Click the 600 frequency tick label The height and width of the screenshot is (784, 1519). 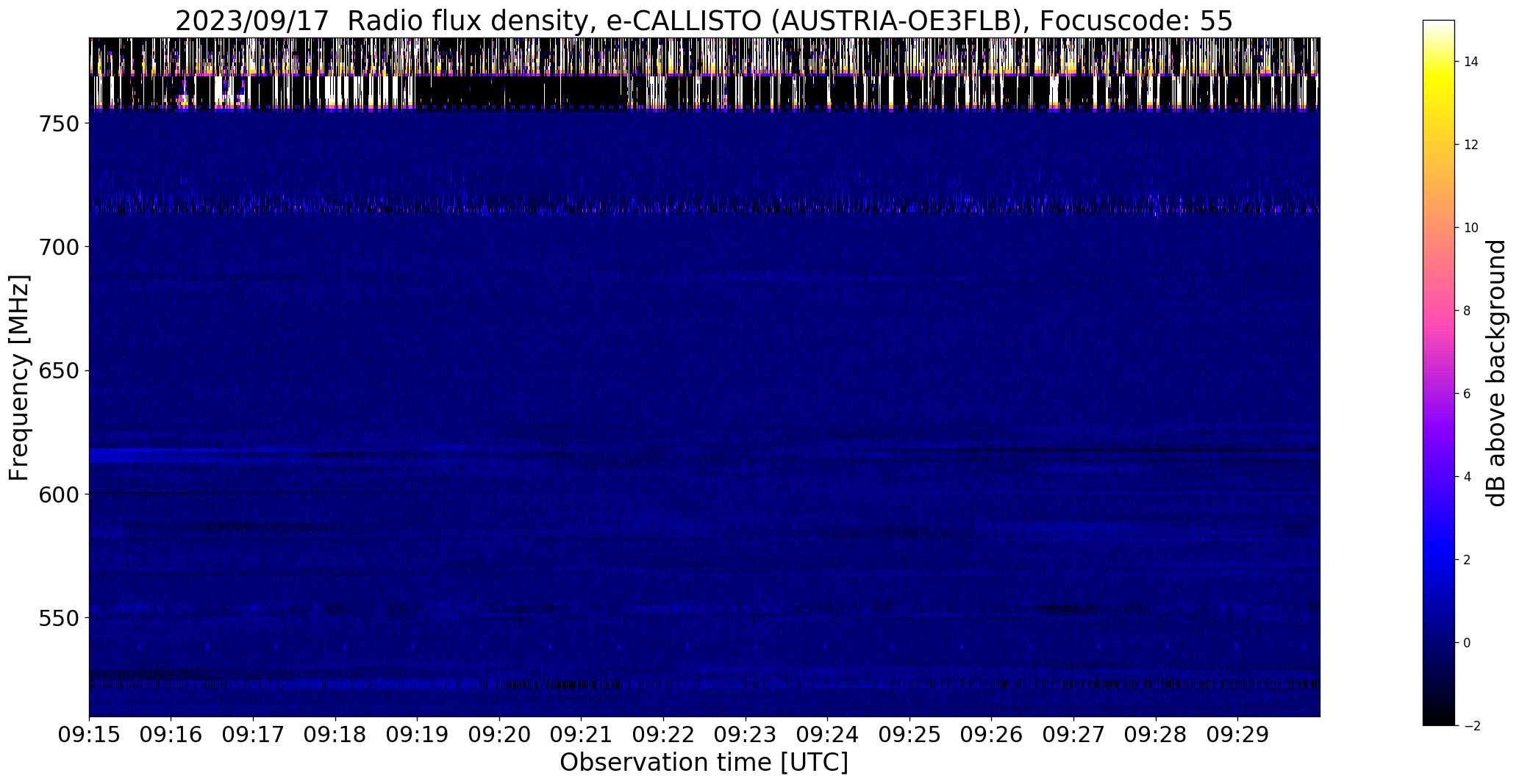(58, 495)
